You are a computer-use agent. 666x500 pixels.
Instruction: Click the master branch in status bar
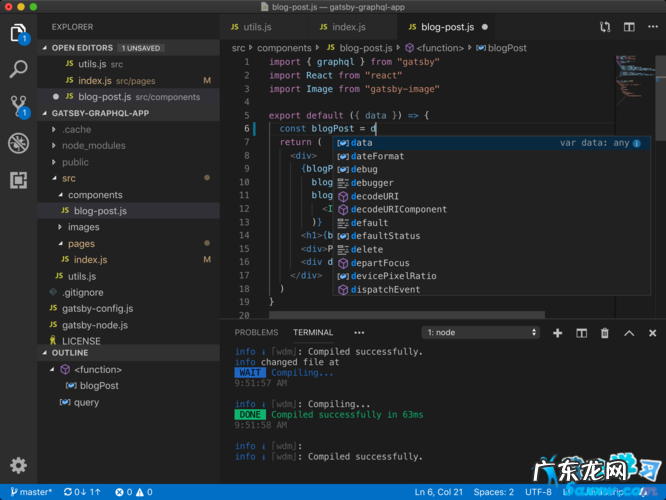[30, 492]
